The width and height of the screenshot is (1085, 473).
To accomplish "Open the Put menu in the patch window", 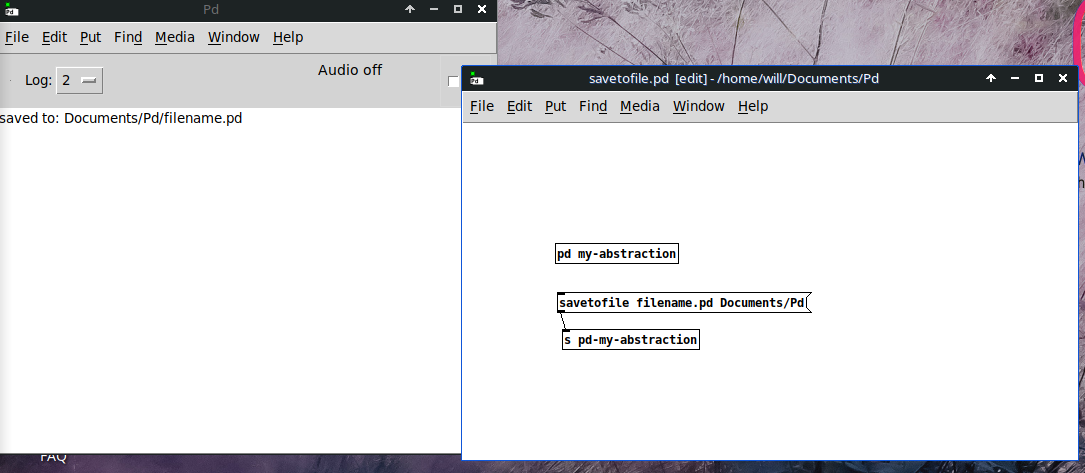I will pyautogui.click(x=555, y=106).
